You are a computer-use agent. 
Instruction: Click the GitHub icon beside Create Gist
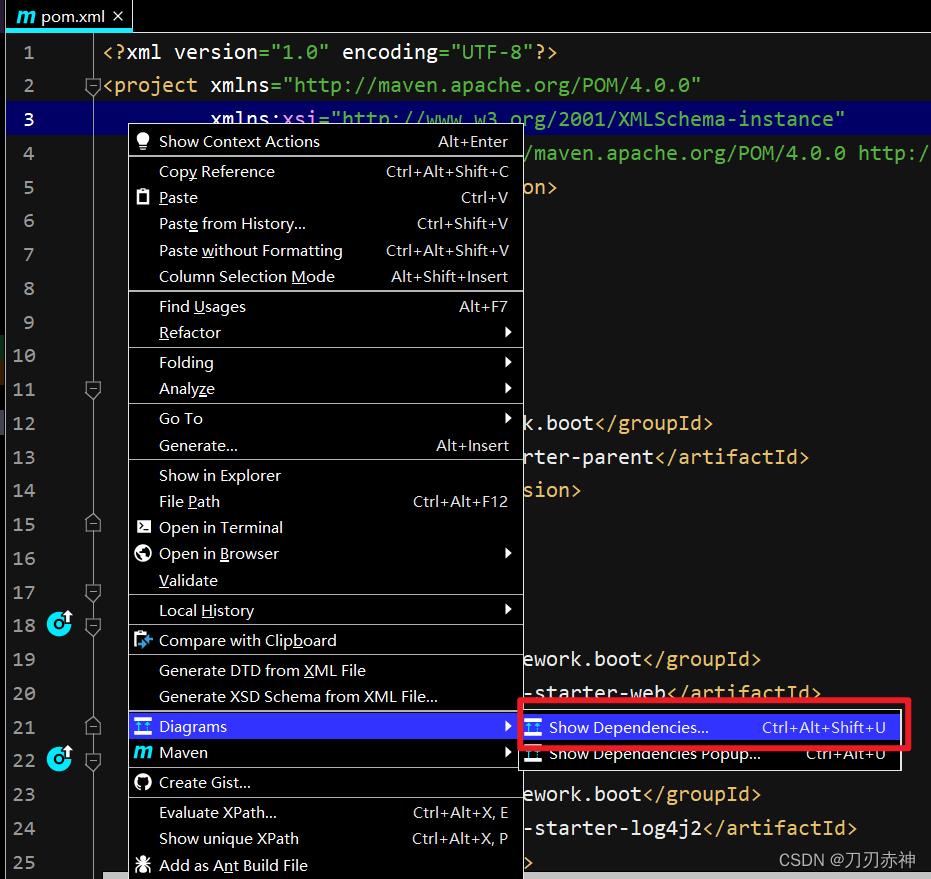(143, 782)
